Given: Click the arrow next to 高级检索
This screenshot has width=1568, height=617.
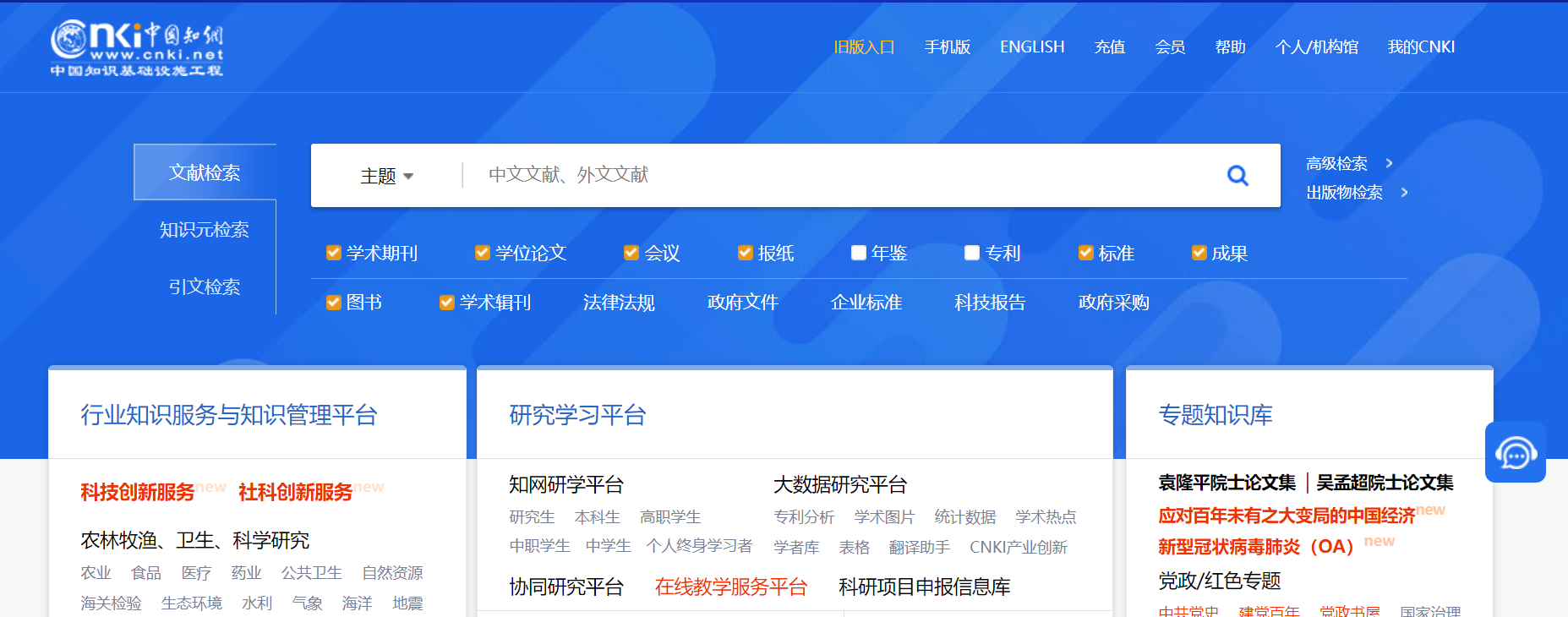Looking at the screenshot, I should click(x=1389, y=163).
